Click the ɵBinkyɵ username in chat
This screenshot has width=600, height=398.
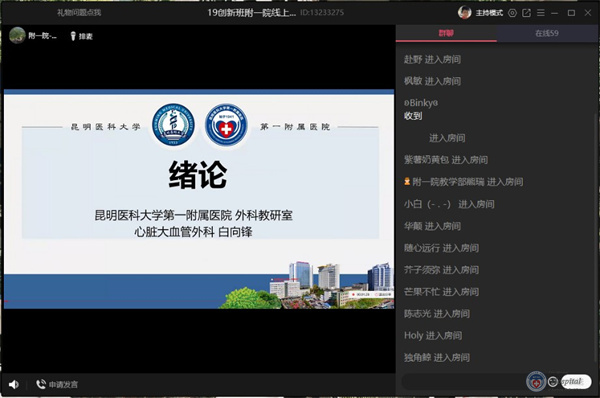(x=421, y=103)
